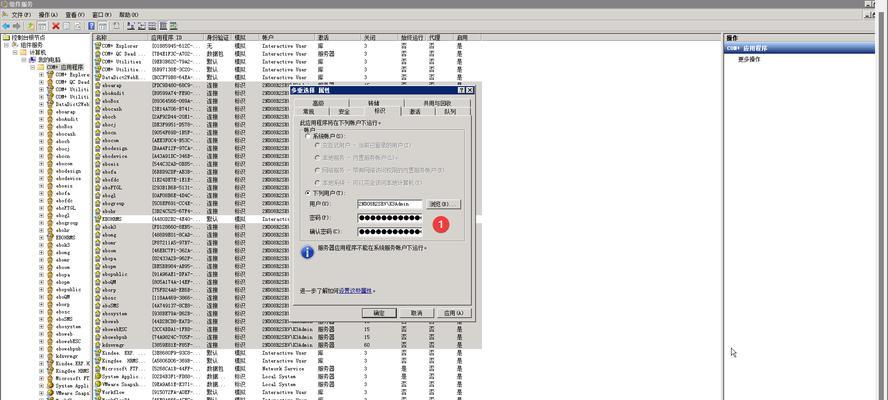Click the COM+ 应用程序 folder icon in tree
This screenshot has height=400, width=888.
tap(41, 67)
